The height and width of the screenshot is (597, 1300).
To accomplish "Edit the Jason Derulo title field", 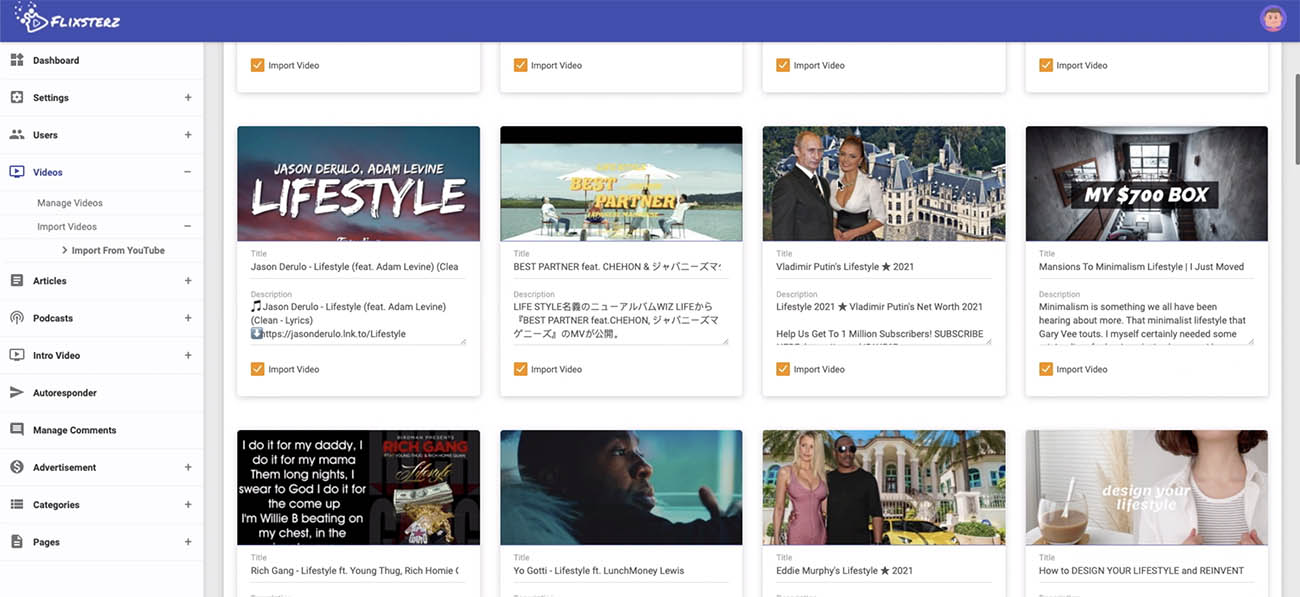I will (x=358, y=267).
